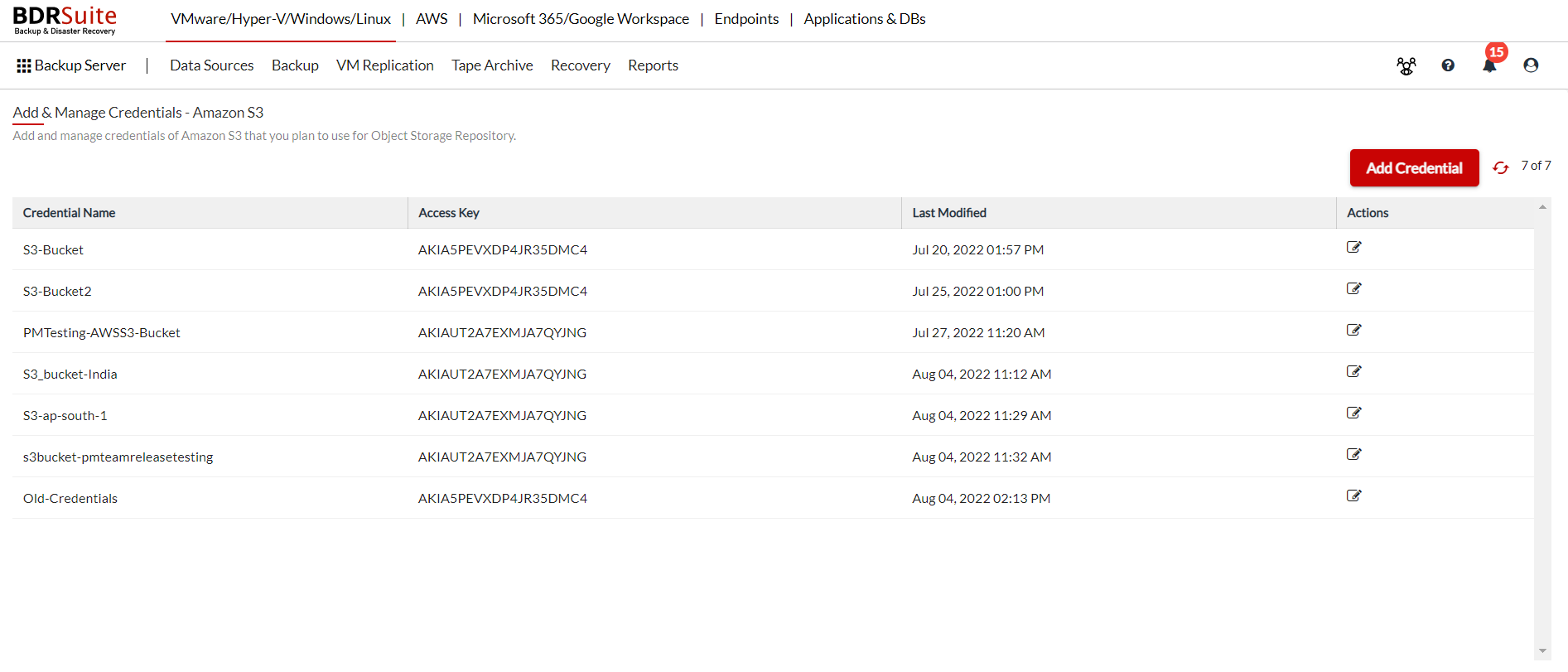
Task: Select the S3_bucket-India name
Action: [x=70, y=374]
